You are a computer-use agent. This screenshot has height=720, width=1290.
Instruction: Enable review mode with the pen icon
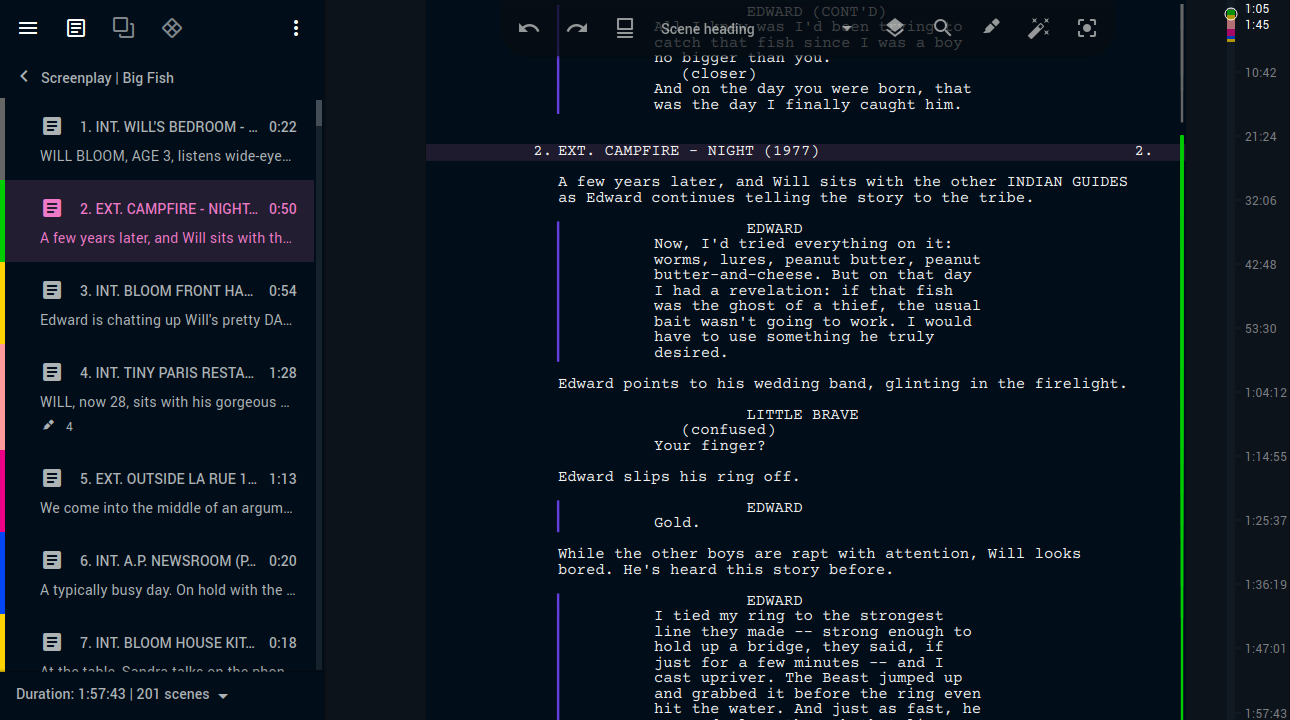click(991, 28)
